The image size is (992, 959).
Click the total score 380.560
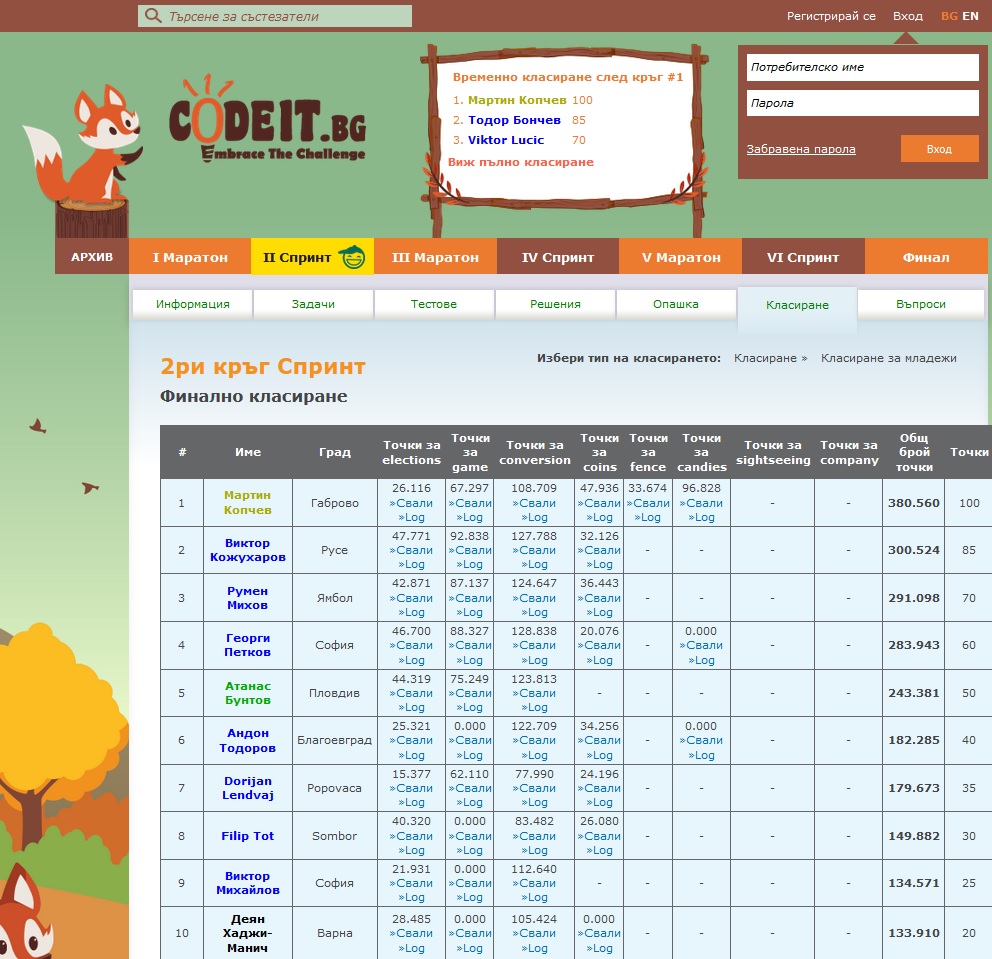coord(914,503)
